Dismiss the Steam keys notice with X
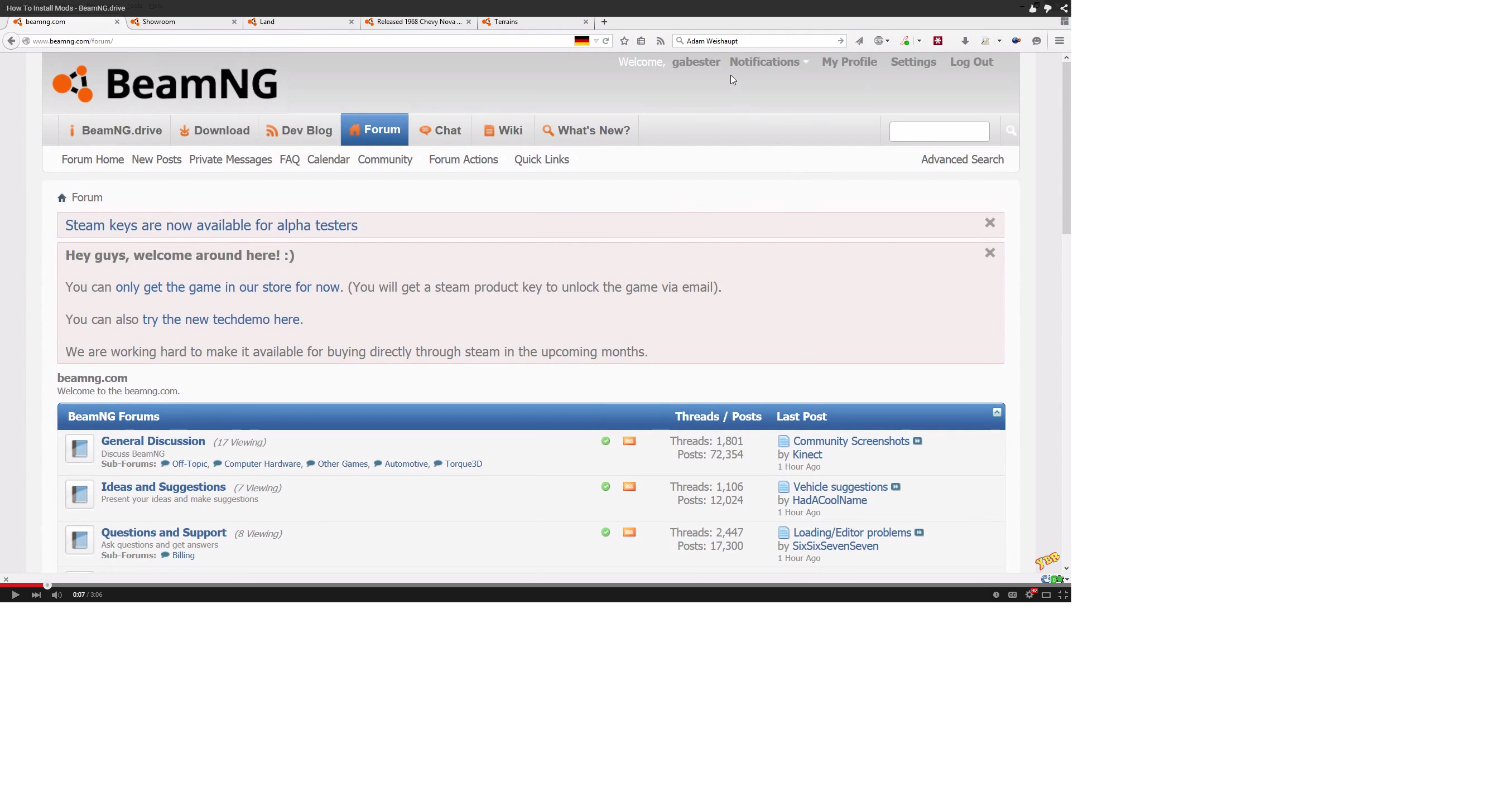Viewport: 1492px width, 812px height. pyautogui.click(x=990, y=223)
